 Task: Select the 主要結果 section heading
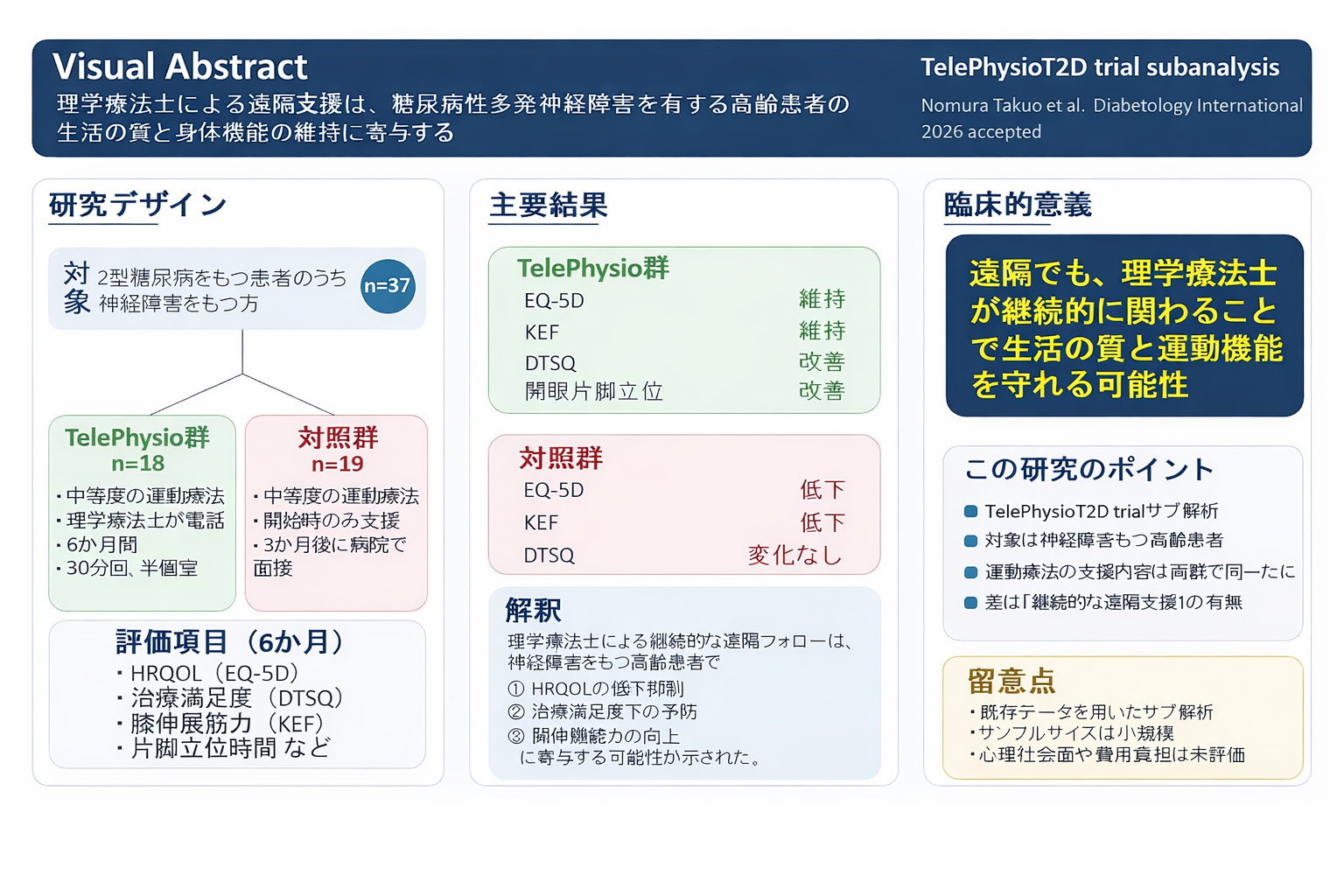[x=549, y=205]
